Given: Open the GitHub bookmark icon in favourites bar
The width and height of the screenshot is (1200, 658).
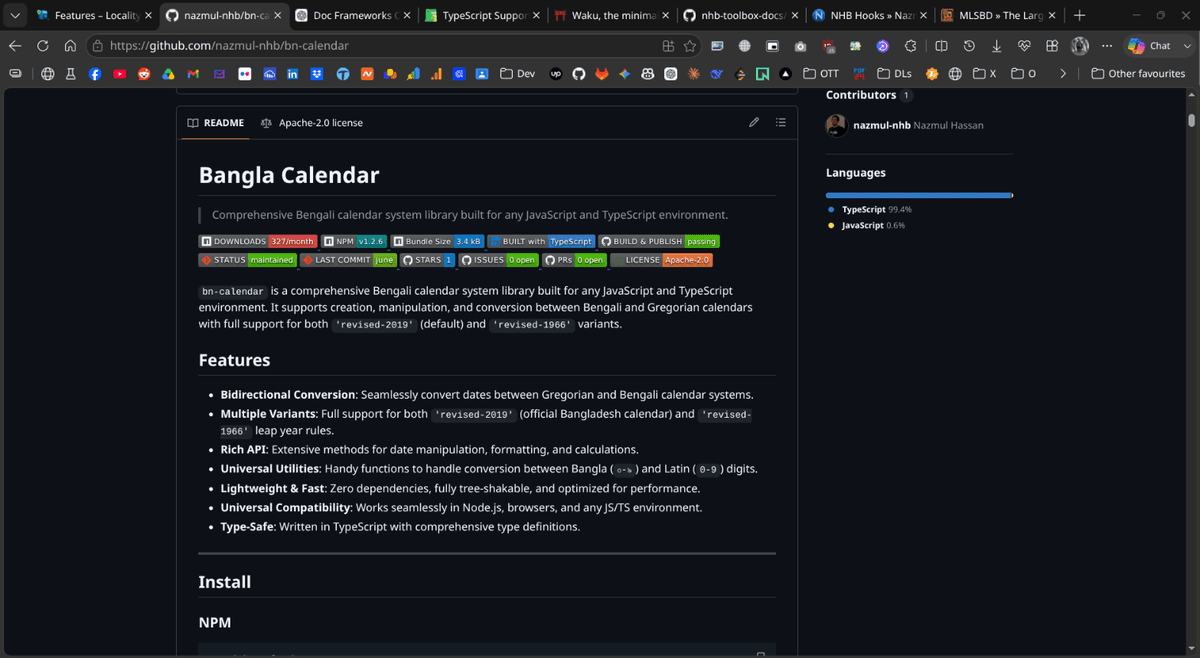Looking at the screenshot, I should click(579, 74).
